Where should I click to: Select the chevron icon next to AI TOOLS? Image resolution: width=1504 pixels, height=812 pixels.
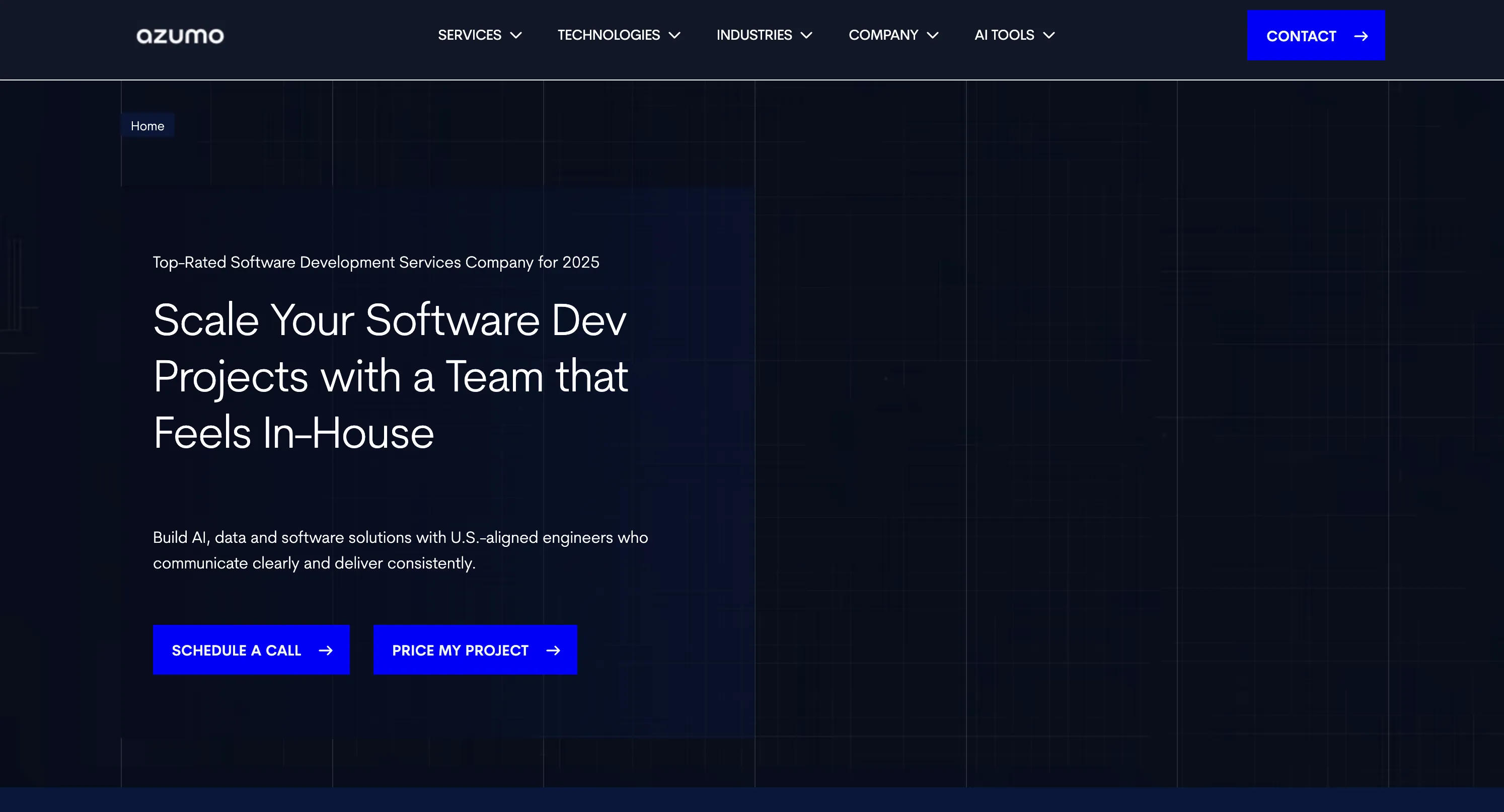[1048, 36]
